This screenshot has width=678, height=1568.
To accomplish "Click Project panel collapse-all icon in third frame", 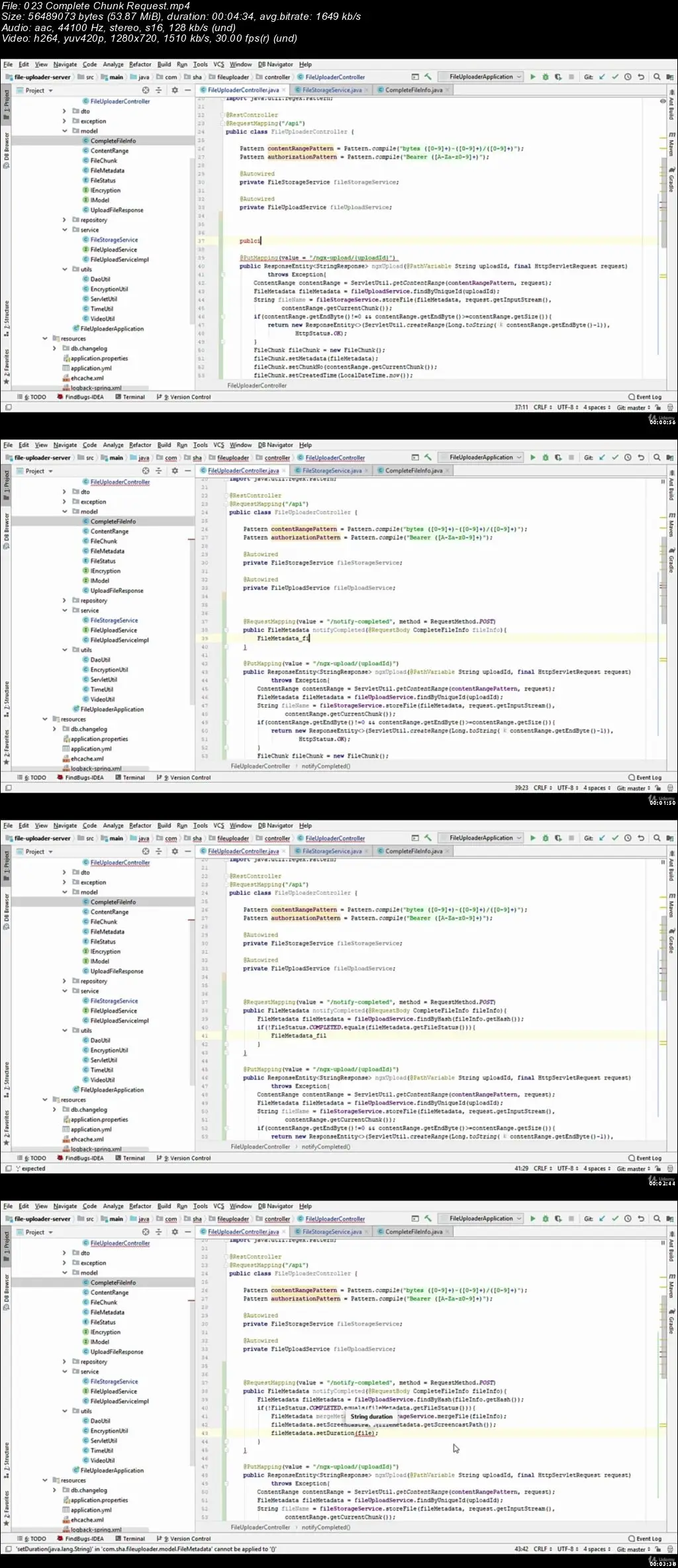I will point(158,851).
